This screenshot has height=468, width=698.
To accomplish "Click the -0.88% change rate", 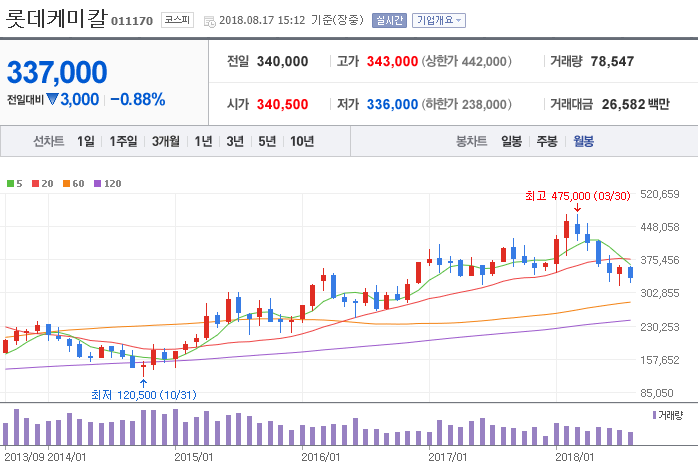I will point(138,99).
